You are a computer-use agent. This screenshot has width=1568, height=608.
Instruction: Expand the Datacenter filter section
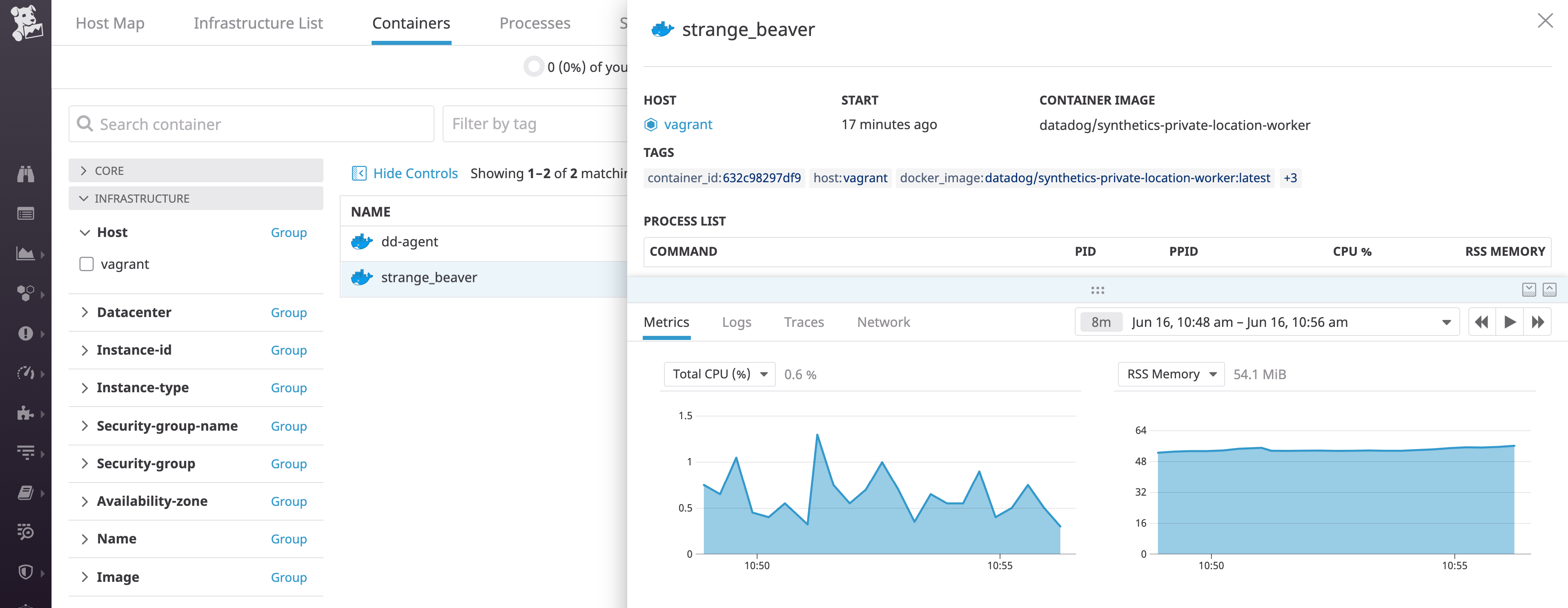pyautogui.click(x=85, y=313)
